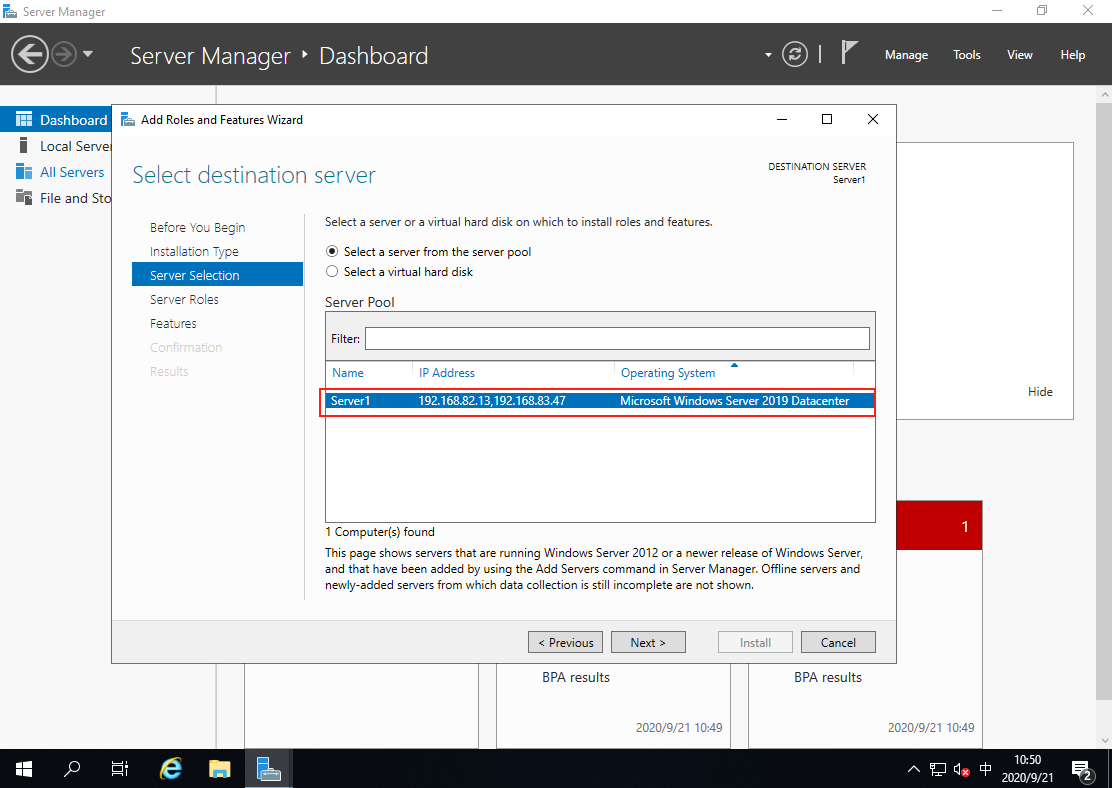Maximize the Add Roles and Features Wizard
The height and width of the screenshot is (788, 1112).
tap(826, 119)
